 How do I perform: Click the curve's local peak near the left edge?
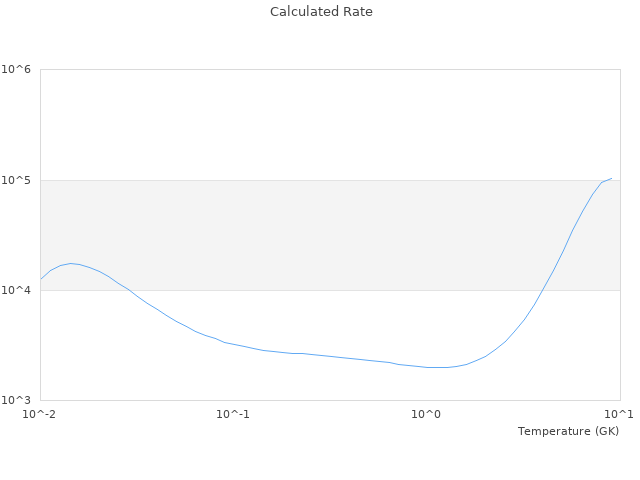coord(71,263)
